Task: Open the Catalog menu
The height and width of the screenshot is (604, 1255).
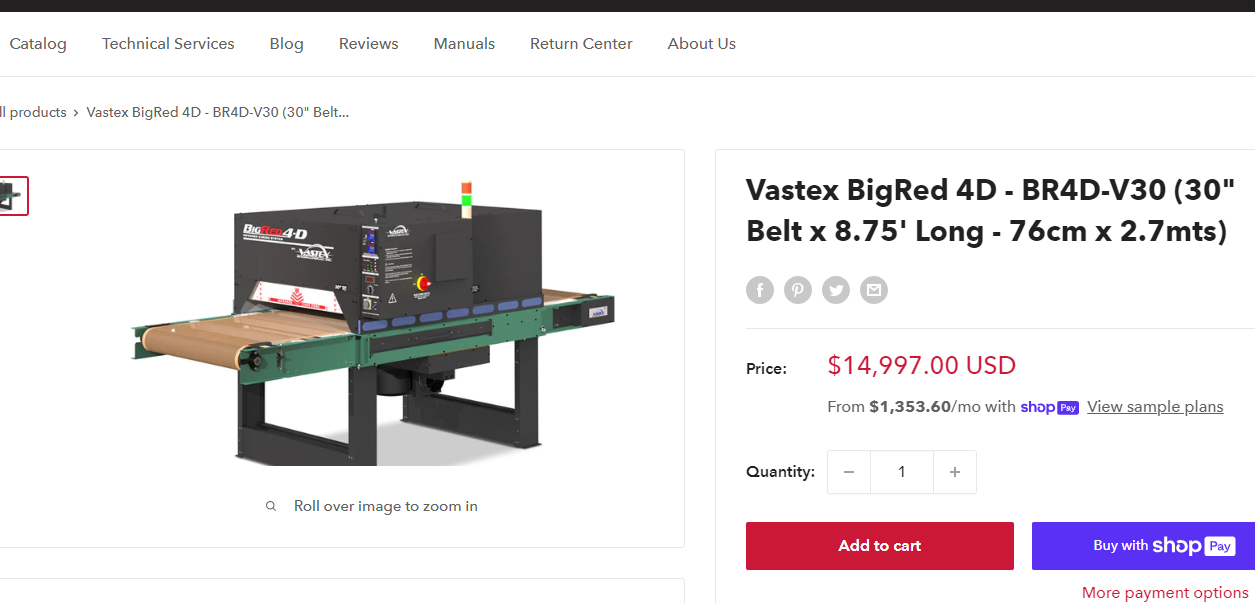Action: (x=38, y=44)
